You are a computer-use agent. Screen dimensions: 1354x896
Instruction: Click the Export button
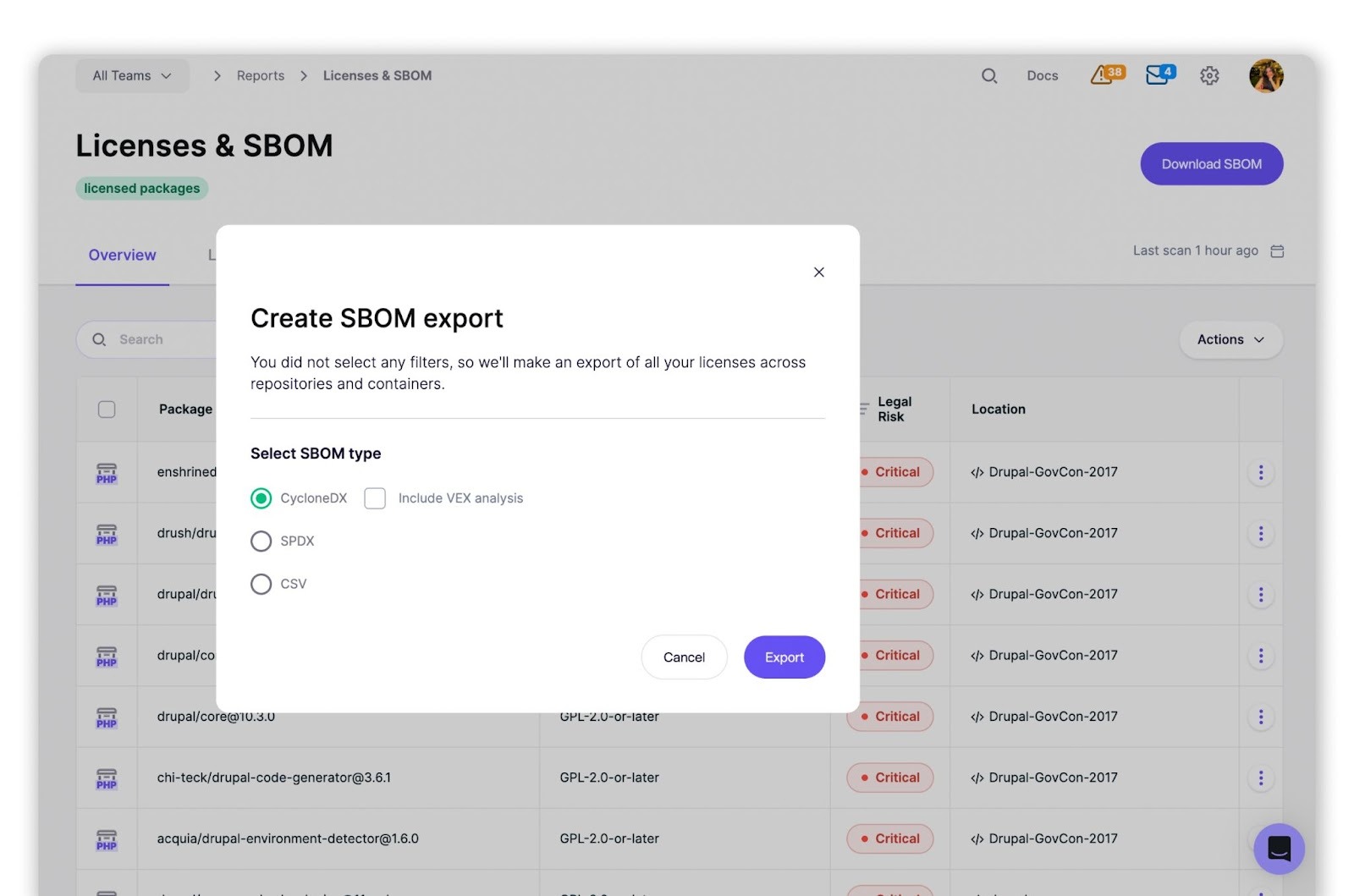tap(784, 657)
